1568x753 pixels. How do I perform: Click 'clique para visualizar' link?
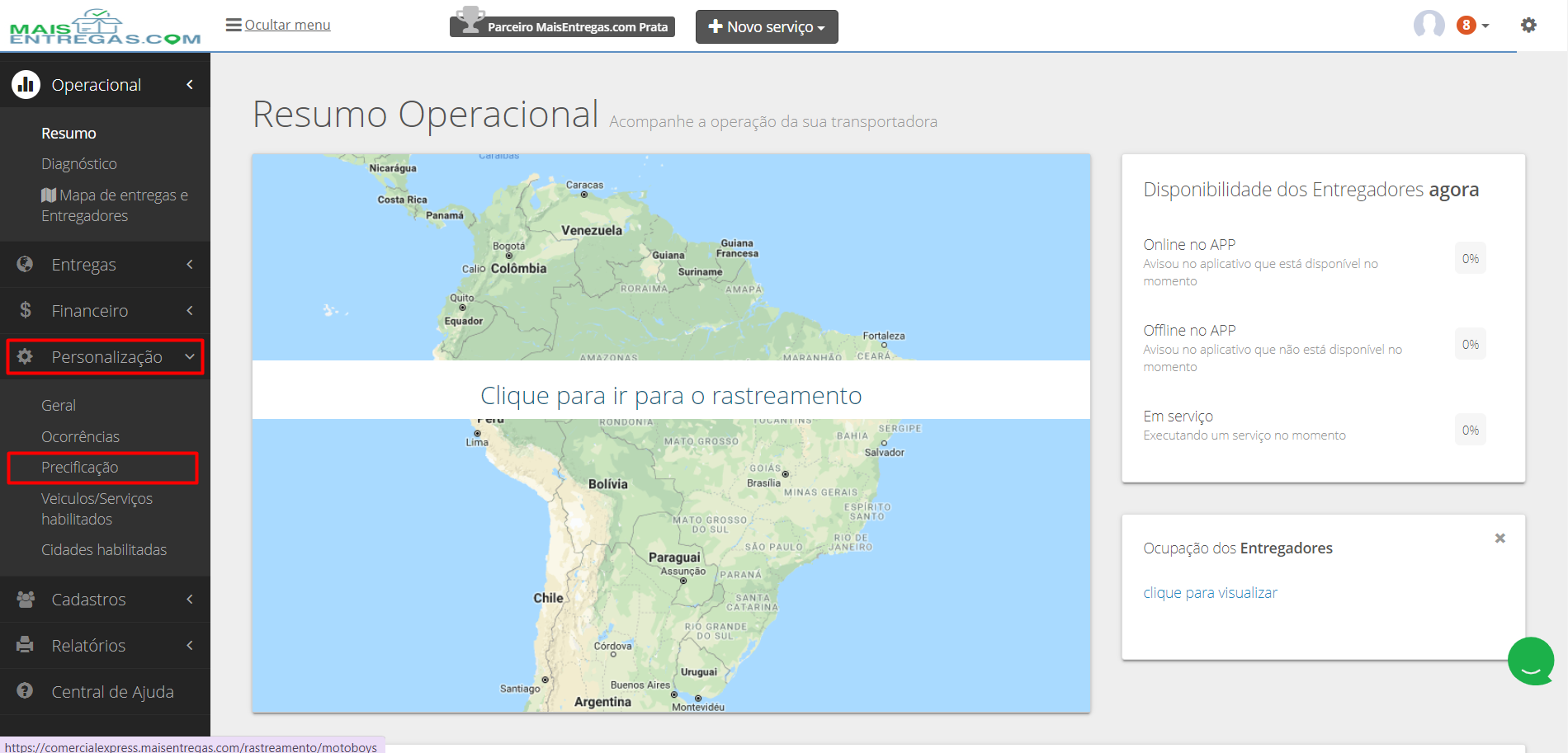point(1210,592)
